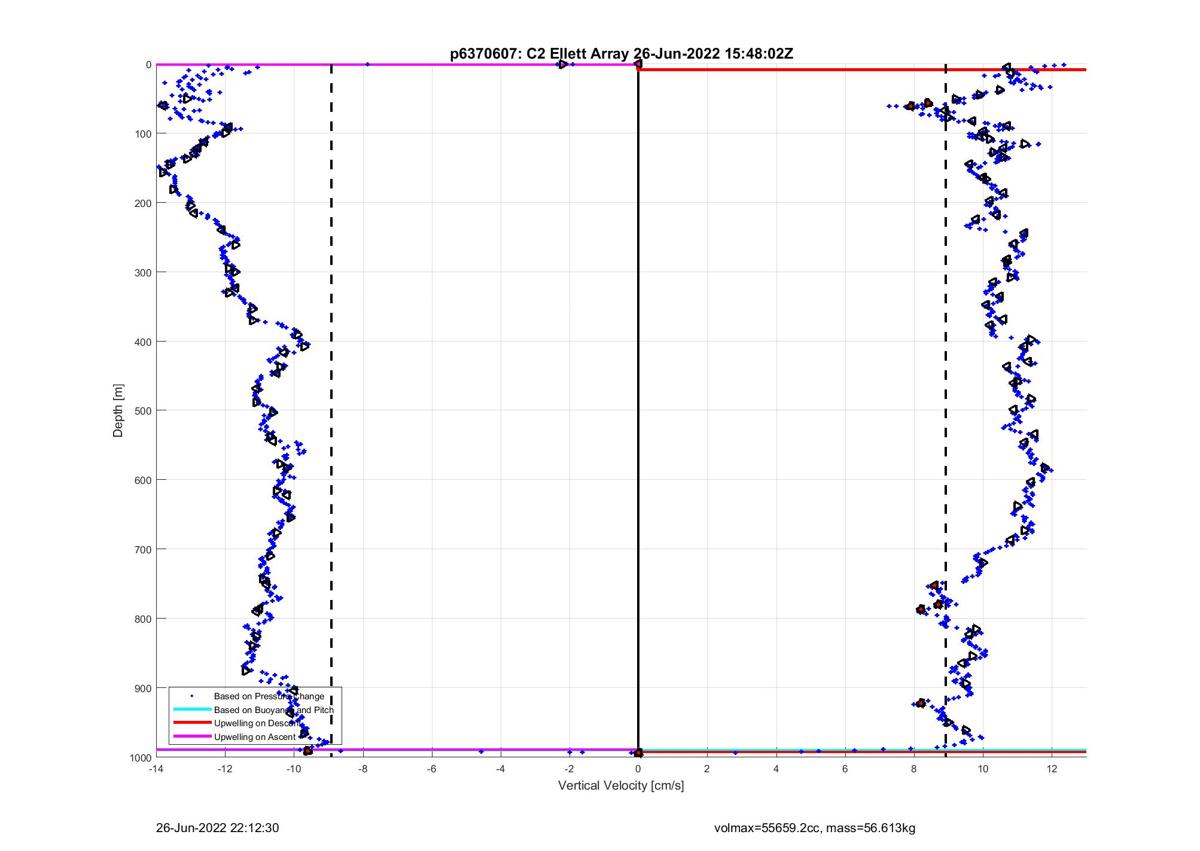The width and height of the screenshot is (1200, 851).
Task: Click depth axis tick label "500"
Action: tap(141, 411)
